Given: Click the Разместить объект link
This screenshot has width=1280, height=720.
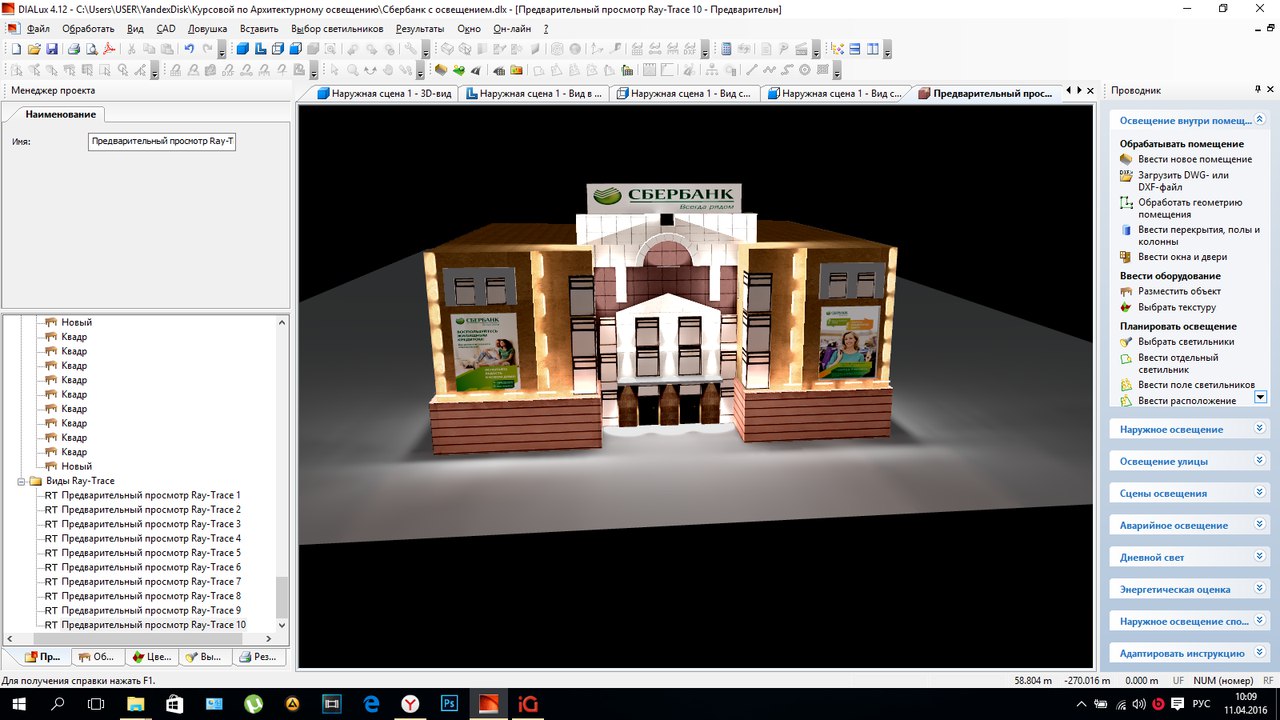Looking at the screenshot, I should [1179, 291].
